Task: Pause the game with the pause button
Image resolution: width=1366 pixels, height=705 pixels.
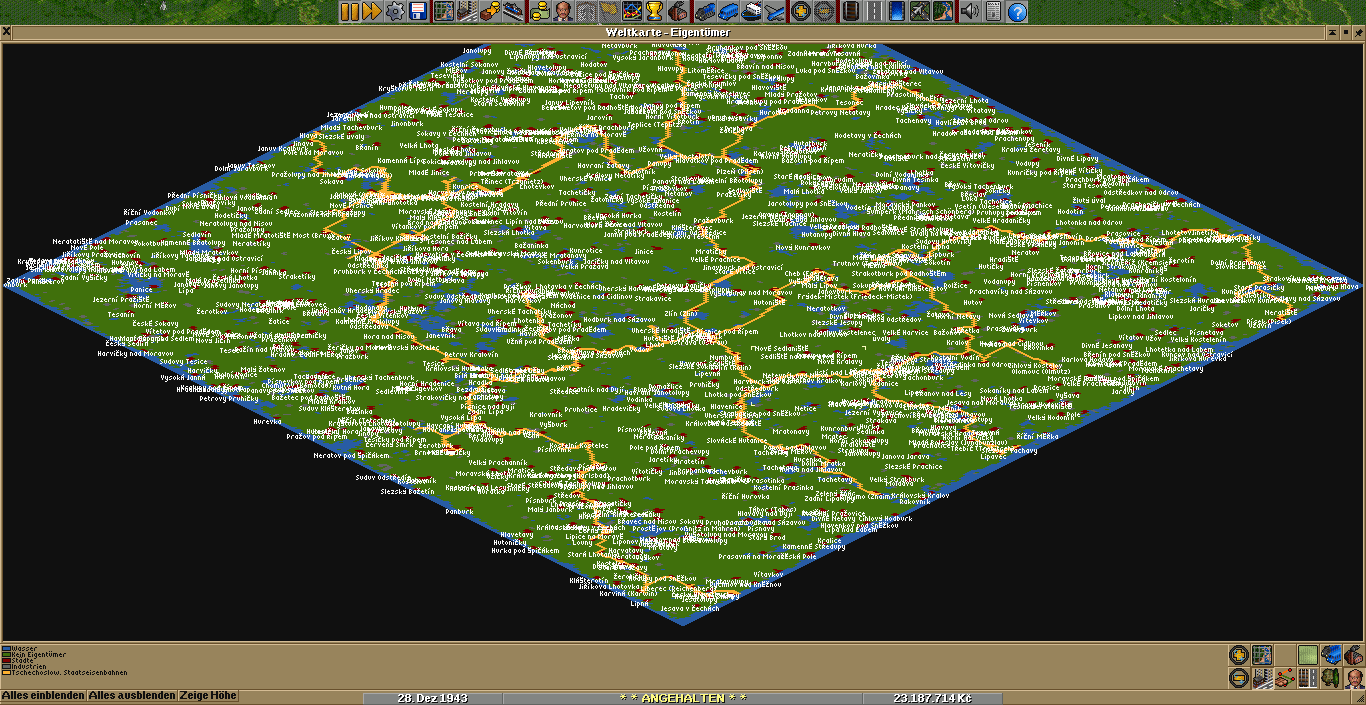Action: [x=349, y=12]
